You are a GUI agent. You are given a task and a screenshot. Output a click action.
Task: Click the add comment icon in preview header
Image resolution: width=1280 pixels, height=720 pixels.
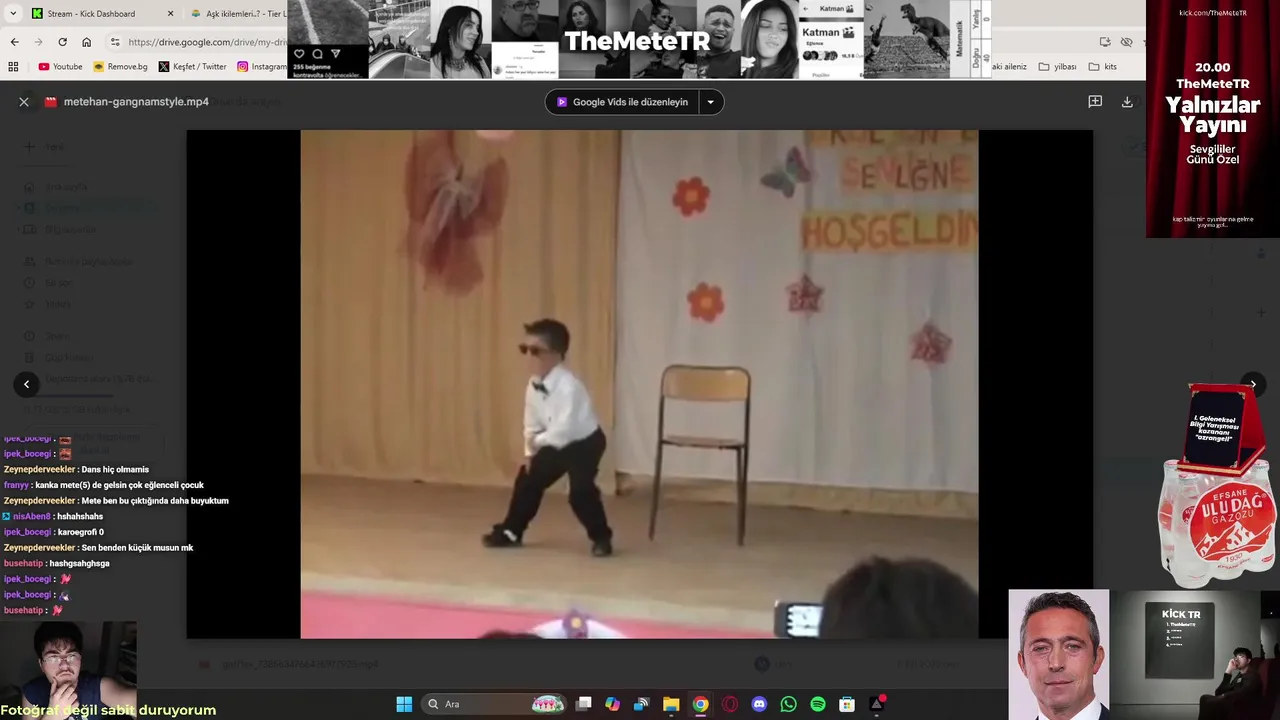1095,102
